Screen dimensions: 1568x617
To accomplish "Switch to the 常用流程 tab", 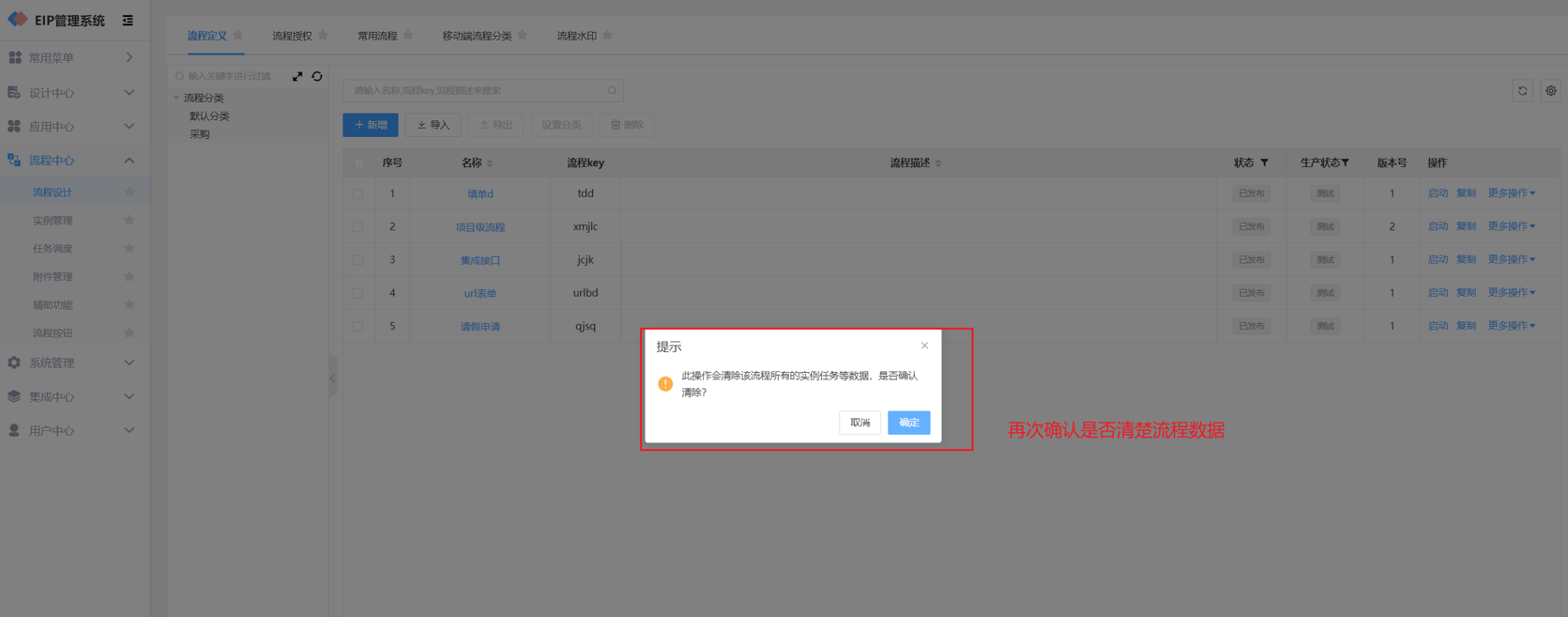I will [x=377, y=36].
